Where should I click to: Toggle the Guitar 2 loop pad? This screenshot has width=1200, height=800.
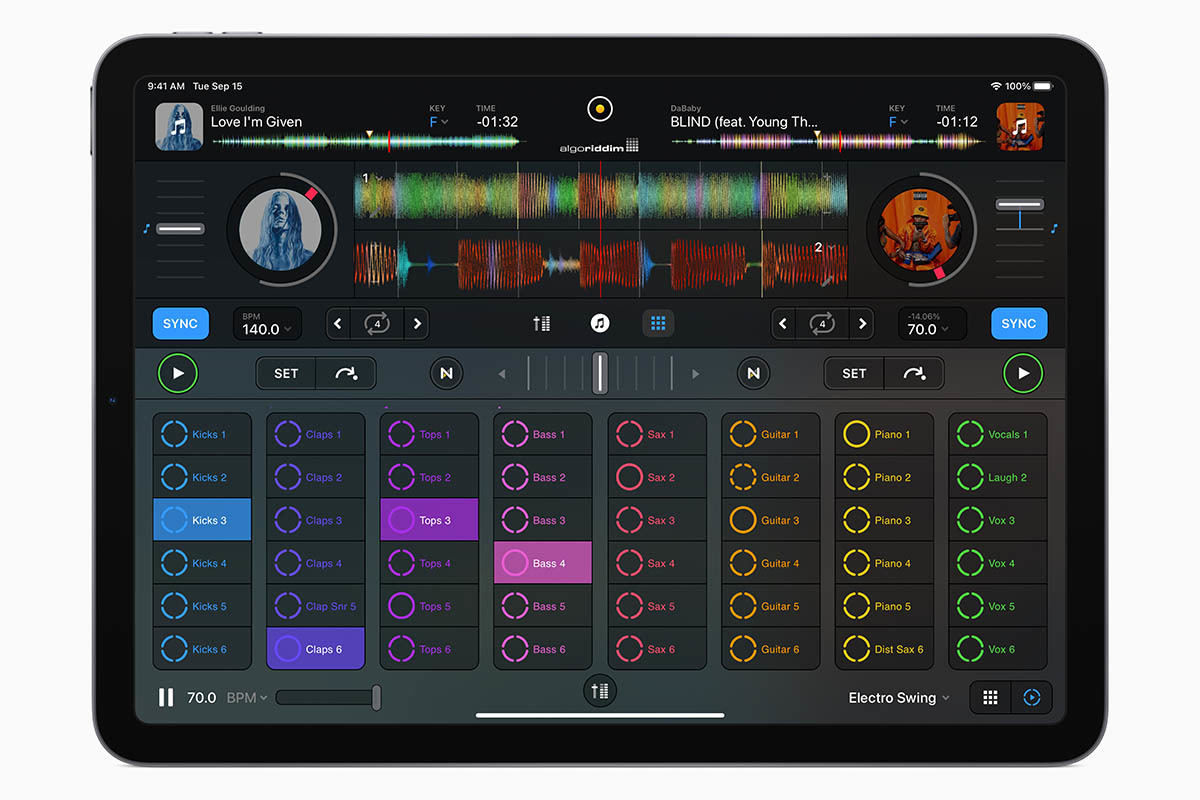770,477
